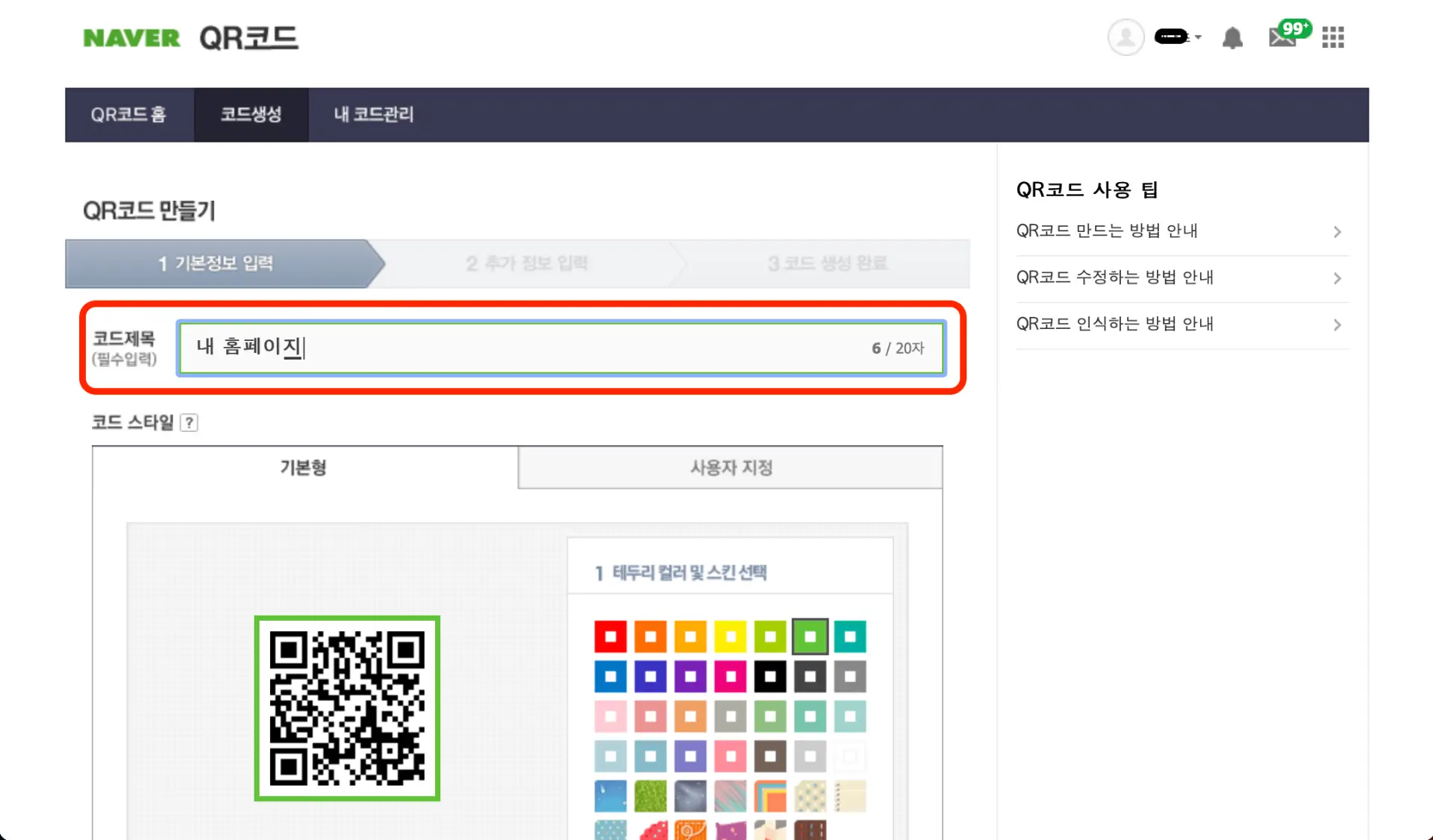Screen dimensions: 1433x840
Task: Select the medium gray border color
Action: coord(850,677)
